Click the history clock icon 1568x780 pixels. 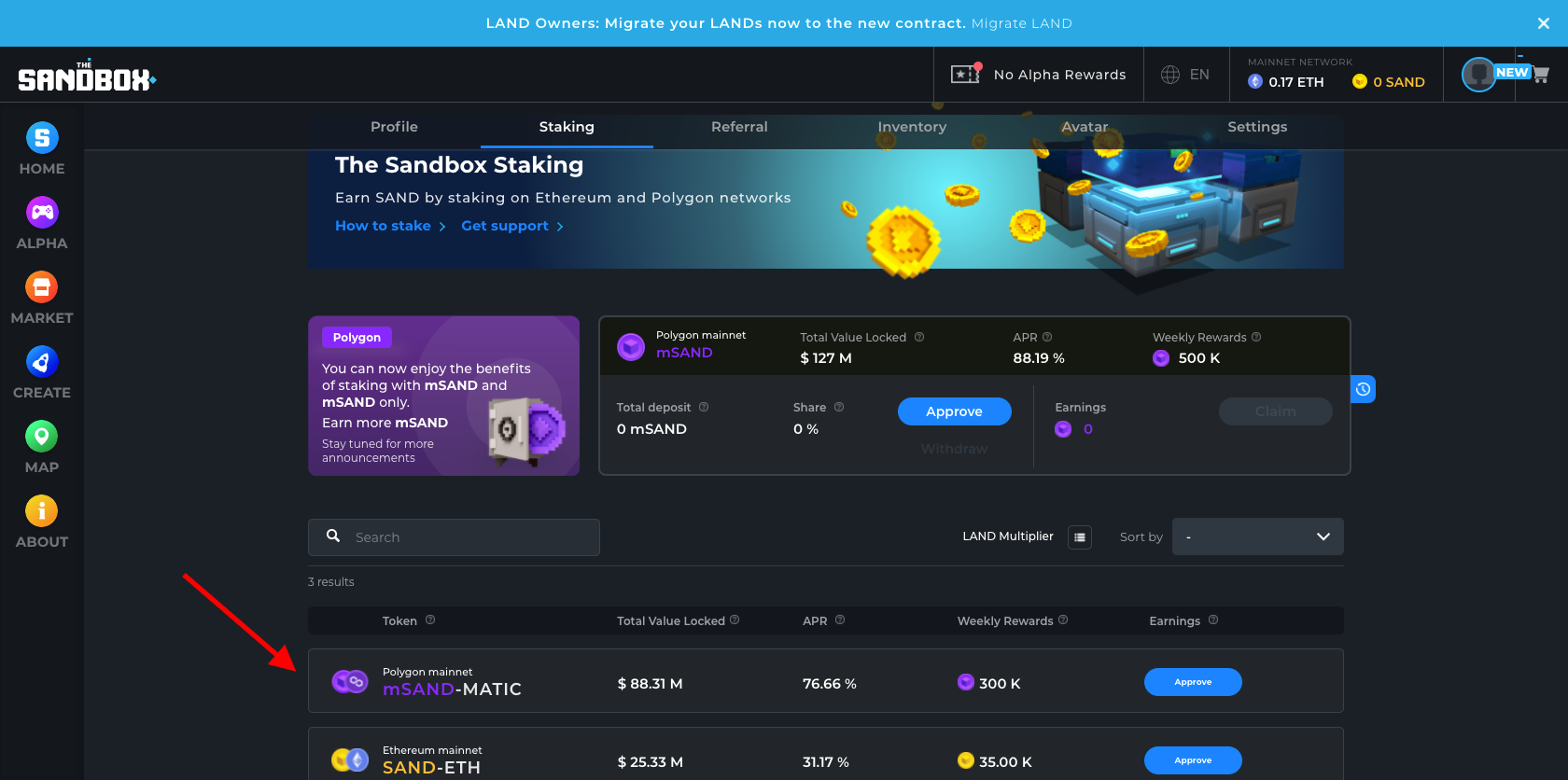[1364, 389]
